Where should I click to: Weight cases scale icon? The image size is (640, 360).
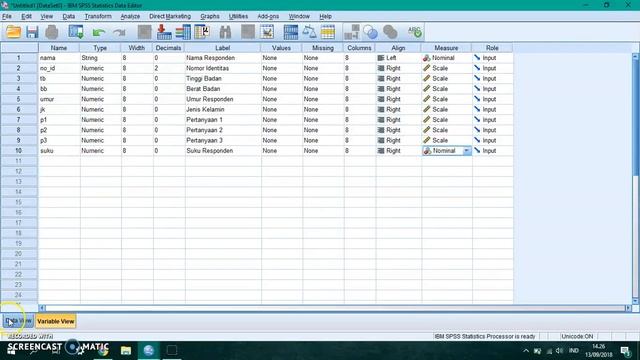[309, 32]
